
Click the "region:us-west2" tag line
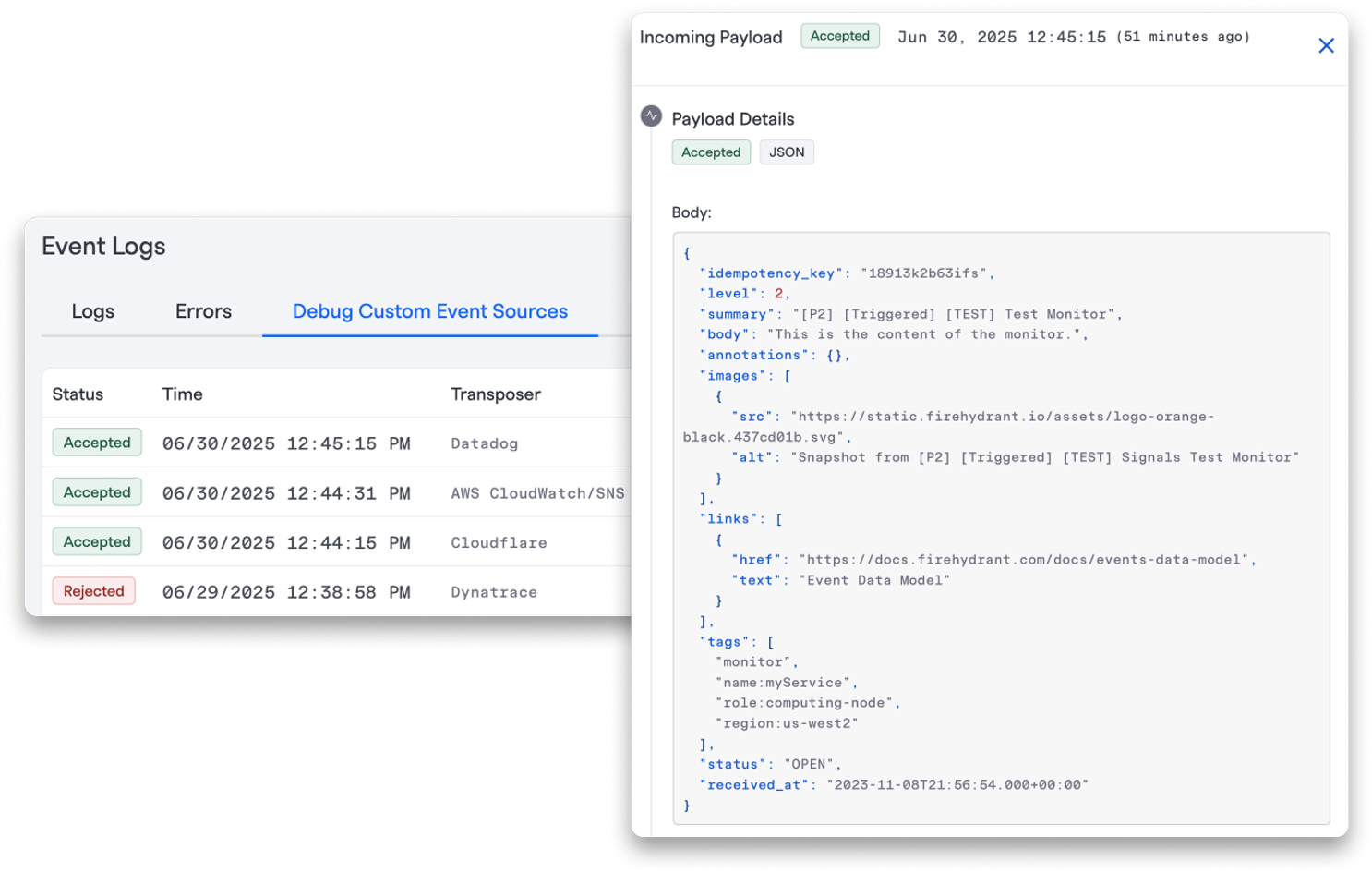pos(787,723)
